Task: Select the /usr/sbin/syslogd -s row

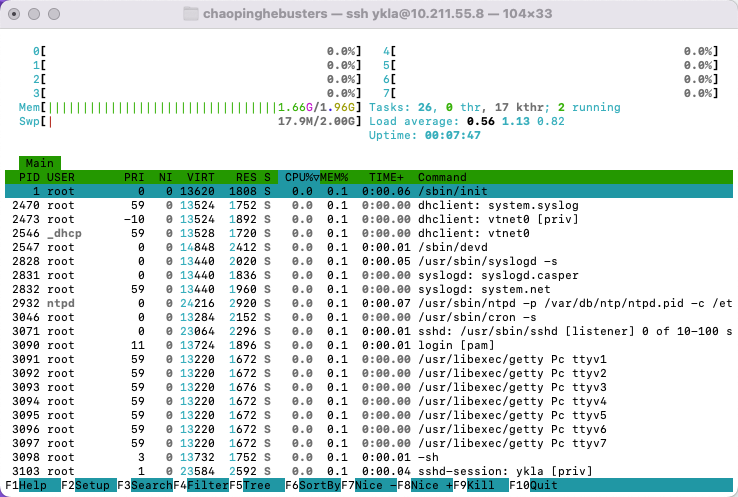Action: click(x=369, y=261)
